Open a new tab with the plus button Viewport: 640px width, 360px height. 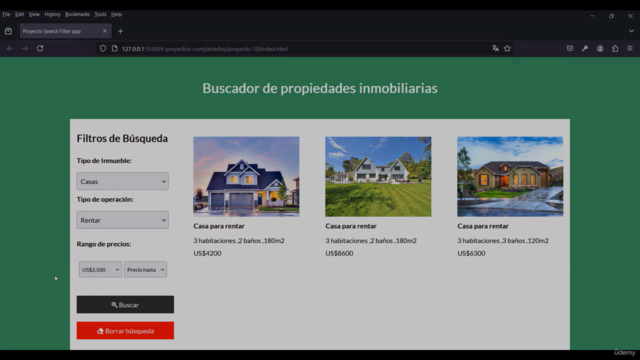[x=120, y=31]
